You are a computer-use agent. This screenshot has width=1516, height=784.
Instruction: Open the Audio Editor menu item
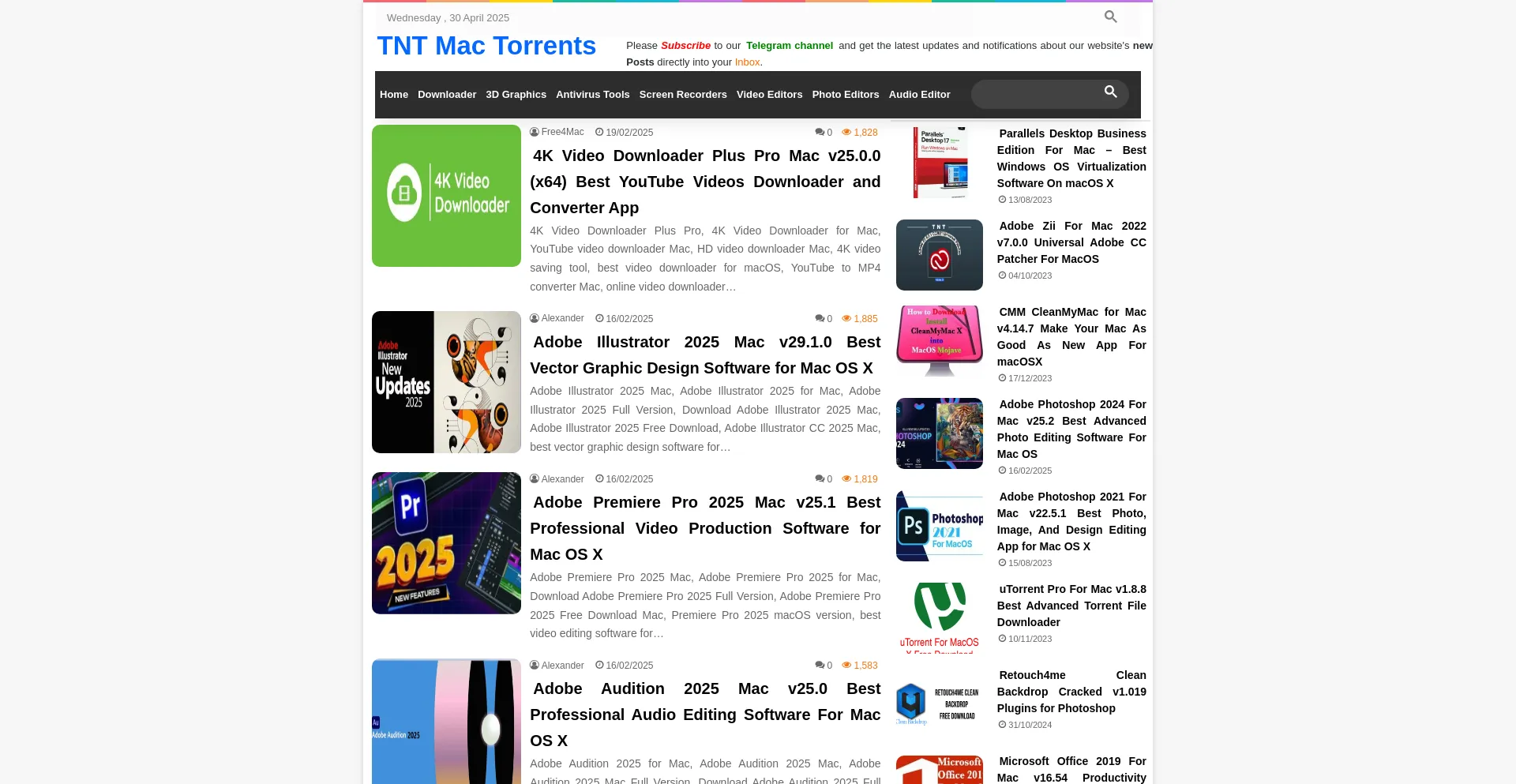point(919,94)
